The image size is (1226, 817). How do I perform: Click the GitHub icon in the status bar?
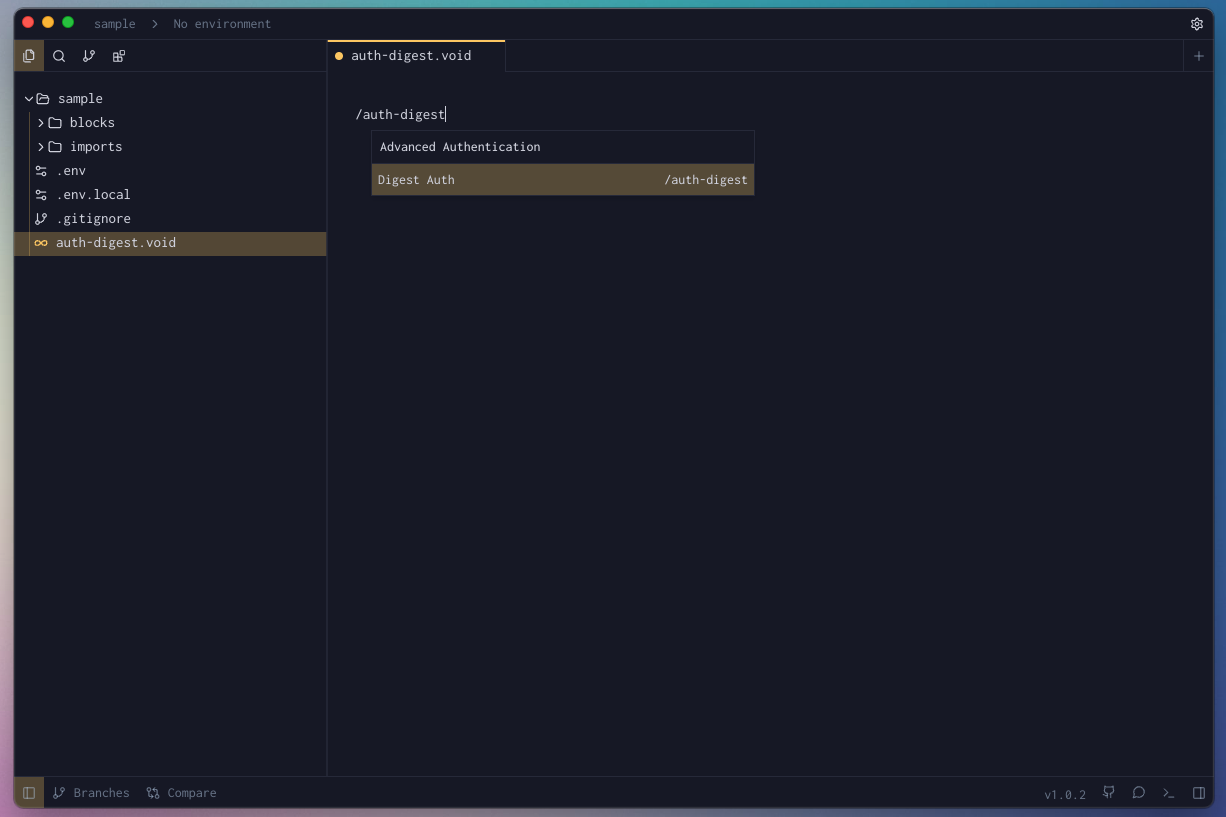coord(1108,792)
